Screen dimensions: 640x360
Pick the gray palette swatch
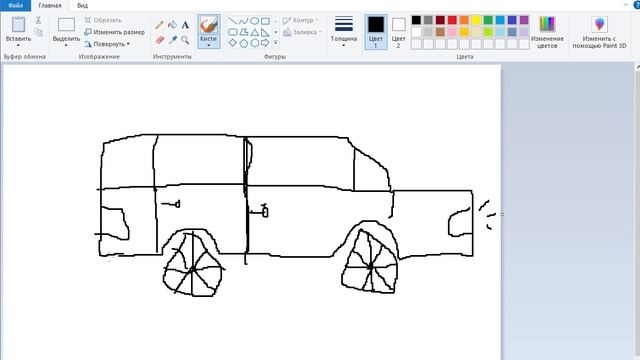click(x=428, y=20)
